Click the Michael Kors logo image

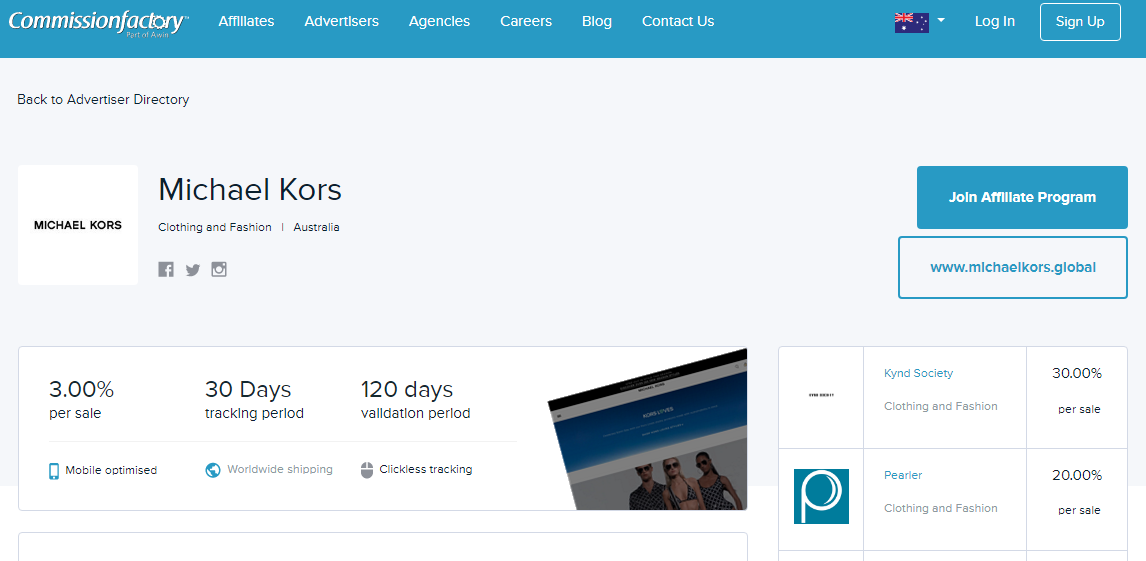tap(78, 225)
